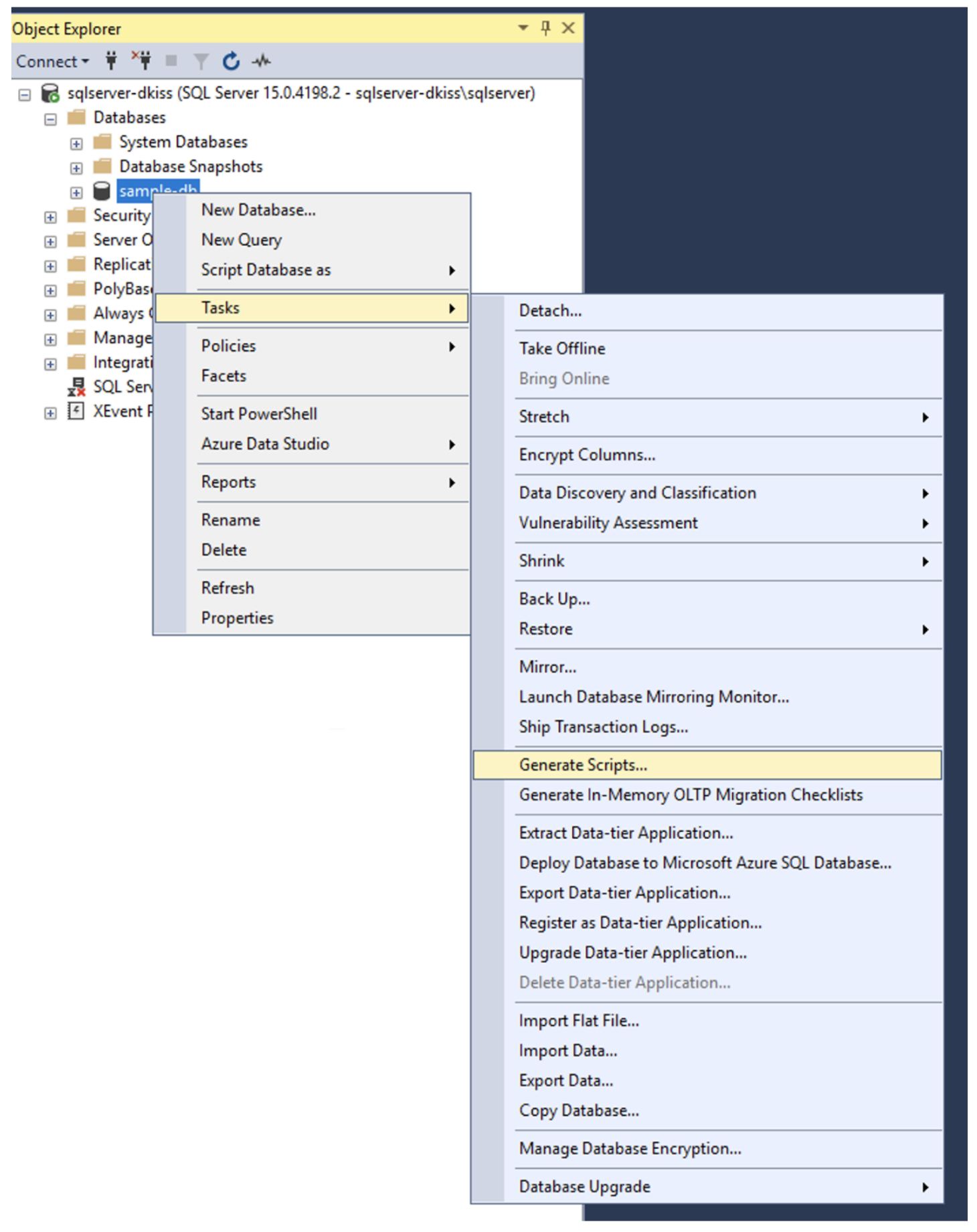The height and width of the screenshot is (1232, 977).
Task: Open database Properties from context menu
Action: pyautogui.click(x=312, y=618)
